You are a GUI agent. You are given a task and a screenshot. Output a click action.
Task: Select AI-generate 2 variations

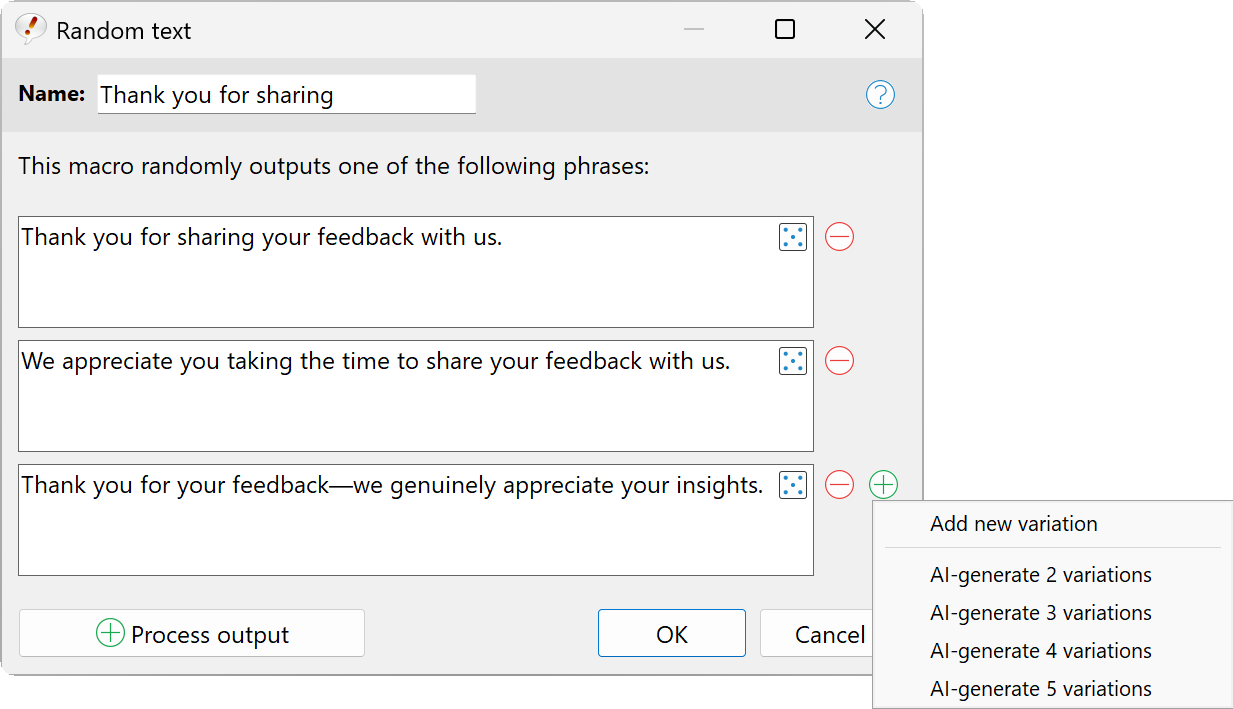point(1040,575)
